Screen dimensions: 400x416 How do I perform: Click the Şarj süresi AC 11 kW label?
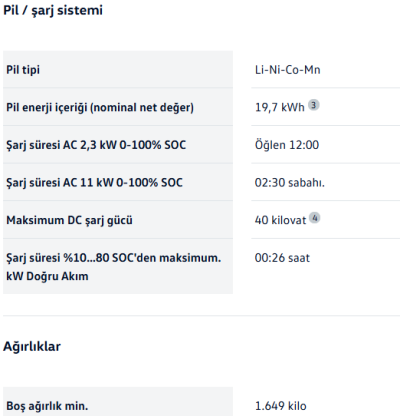click(x=94, y=183)
